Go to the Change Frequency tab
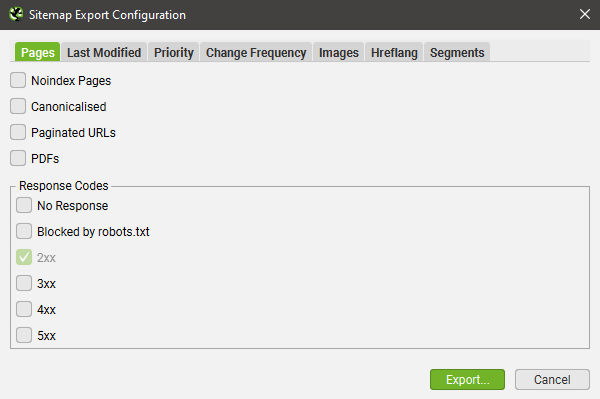This screenshot has height=399, width=600. 256,52
